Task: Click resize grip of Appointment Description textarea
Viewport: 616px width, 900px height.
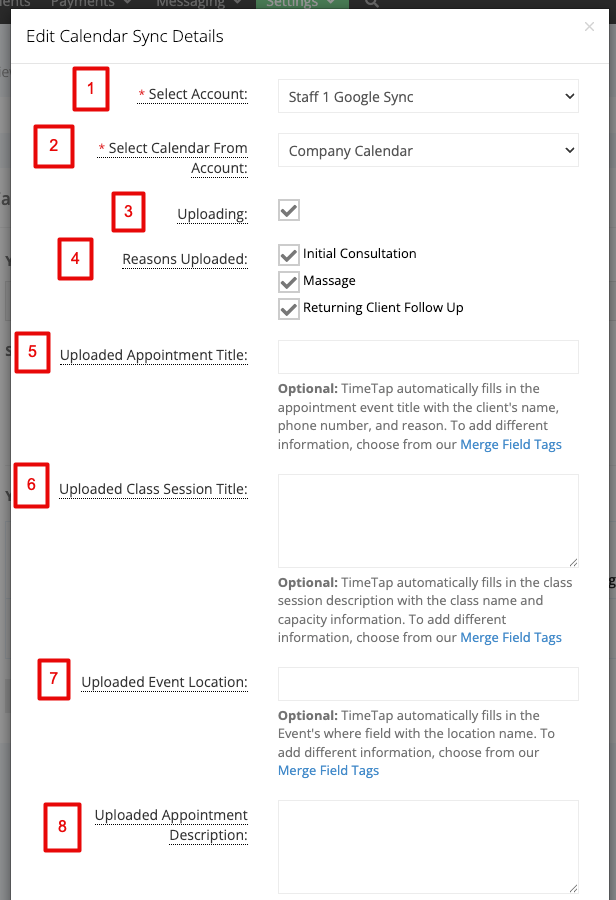Action: point(573,888)
